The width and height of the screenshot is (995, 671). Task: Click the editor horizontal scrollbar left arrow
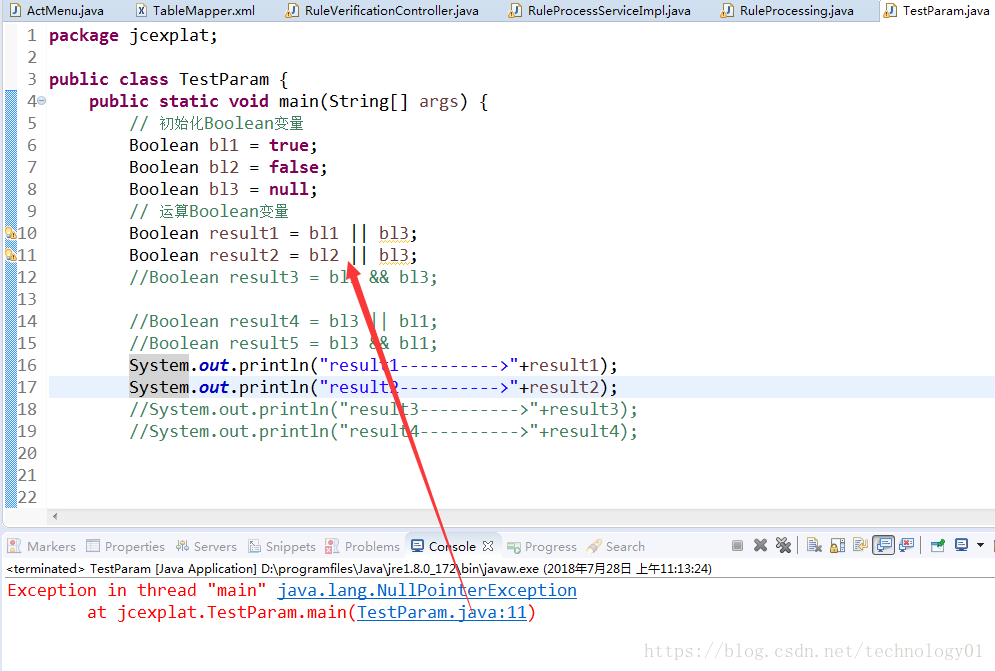(x=55, y=516)
